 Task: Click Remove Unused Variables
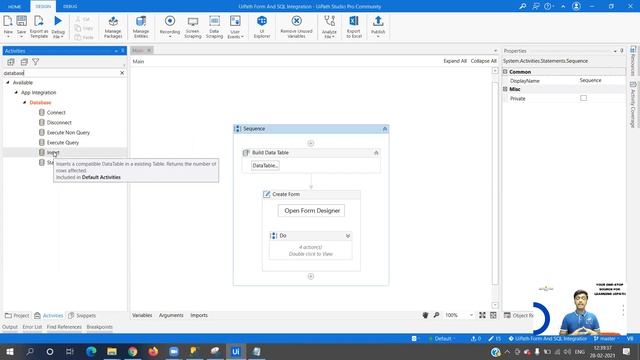coord(296,27)
